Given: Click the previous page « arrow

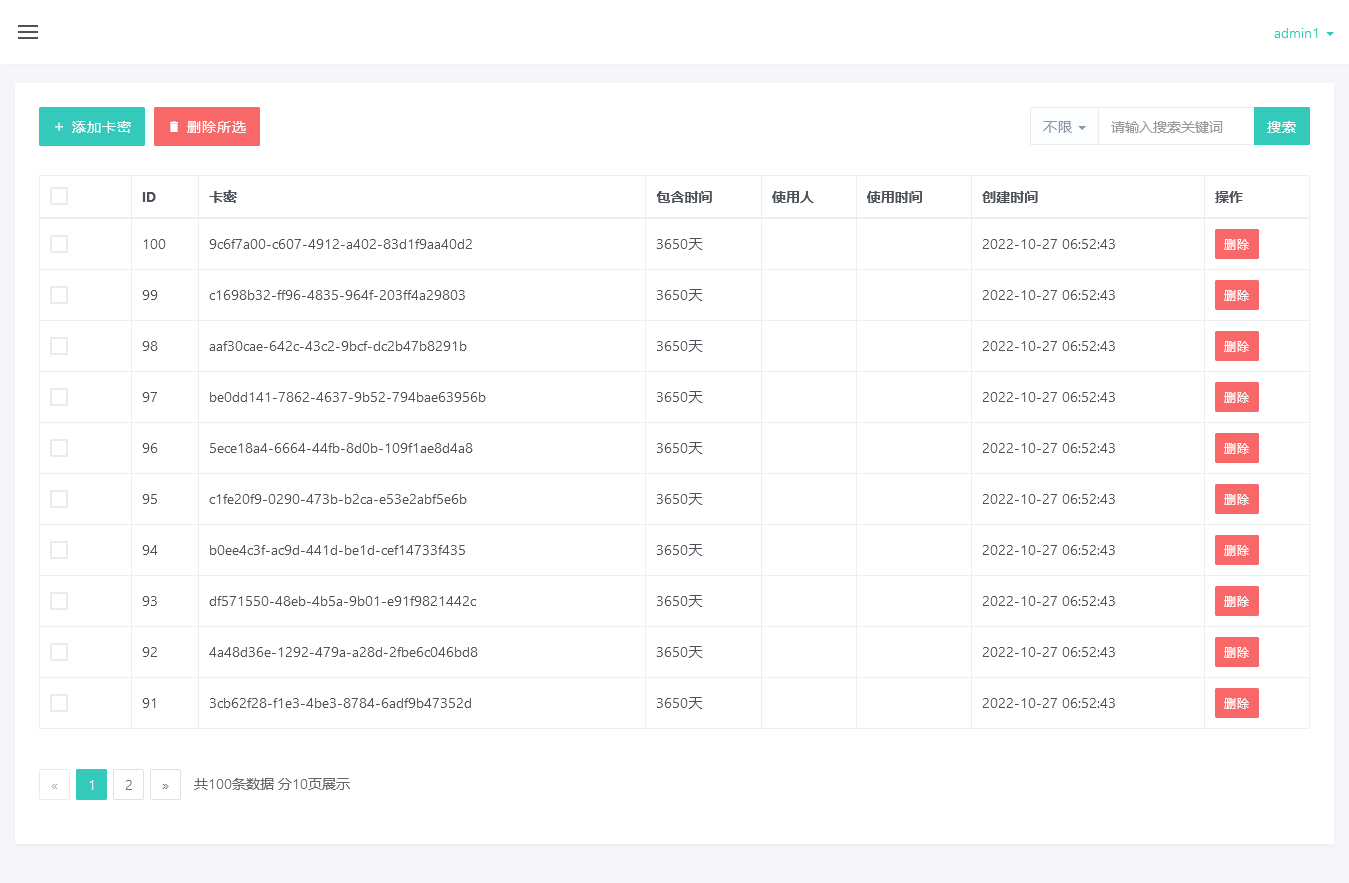Looking at the screenshot, I should [54, 785].
